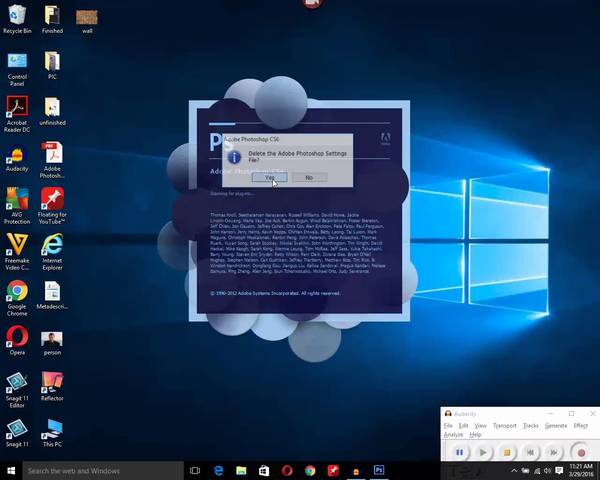Viewport: 600px width, 480px height.
Task: Launch Microsoft Edge from the taskbar
Action: point(218,470)
